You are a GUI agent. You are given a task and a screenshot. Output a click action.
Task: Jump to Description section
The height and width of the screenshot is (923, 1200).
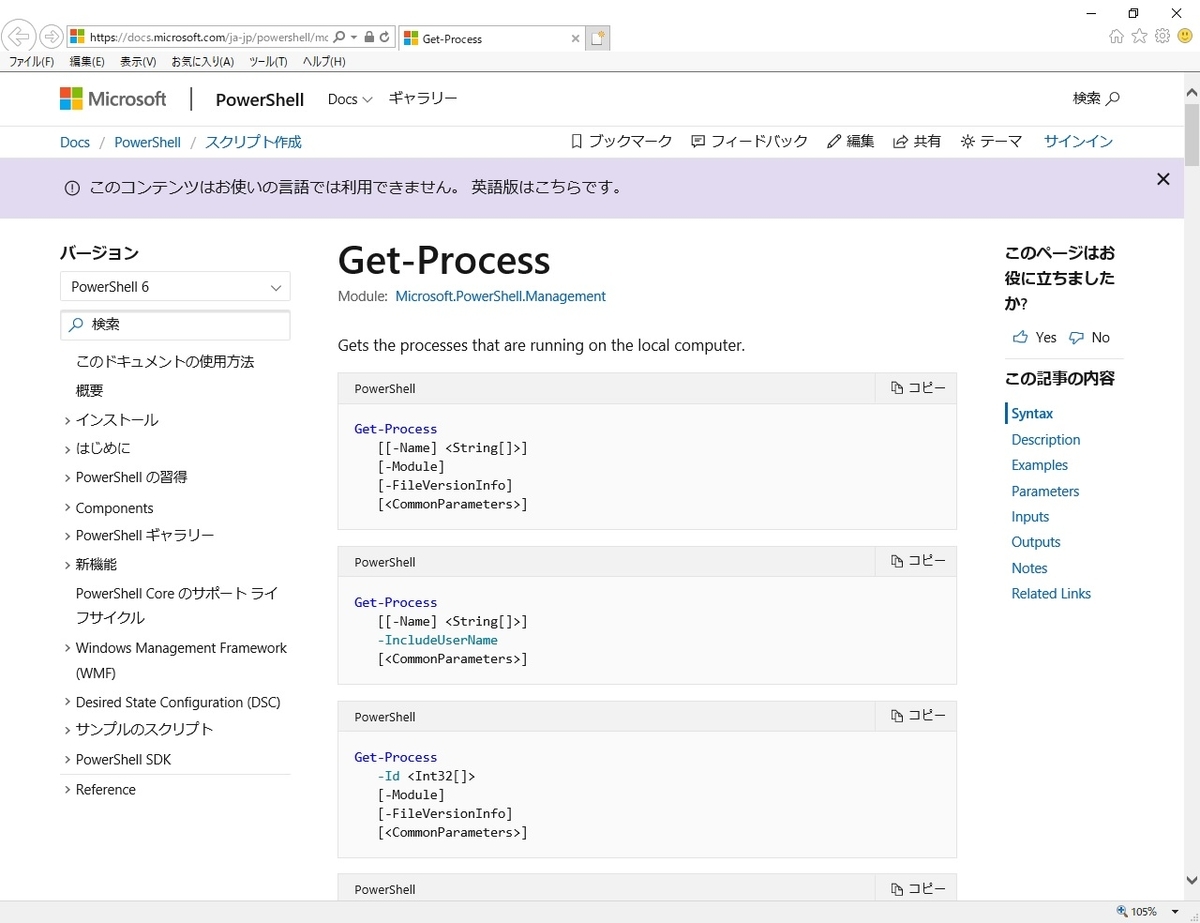click(x=1046, y=440)
